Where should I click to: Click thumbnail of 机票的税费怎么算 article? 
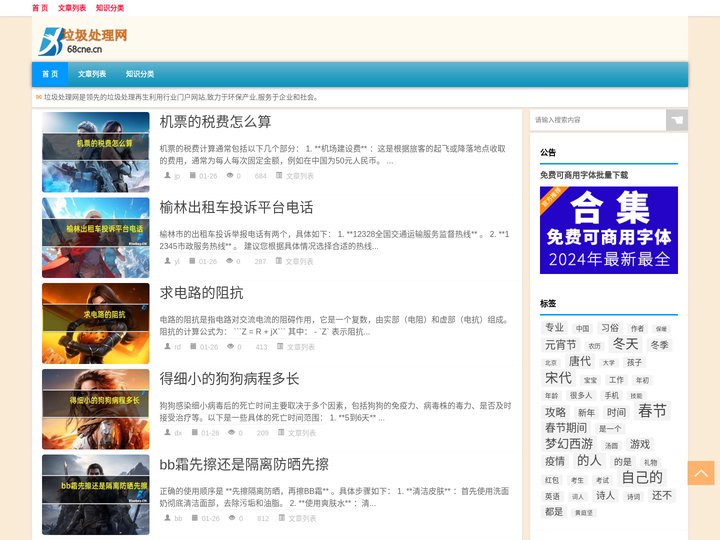click(96, 152)
